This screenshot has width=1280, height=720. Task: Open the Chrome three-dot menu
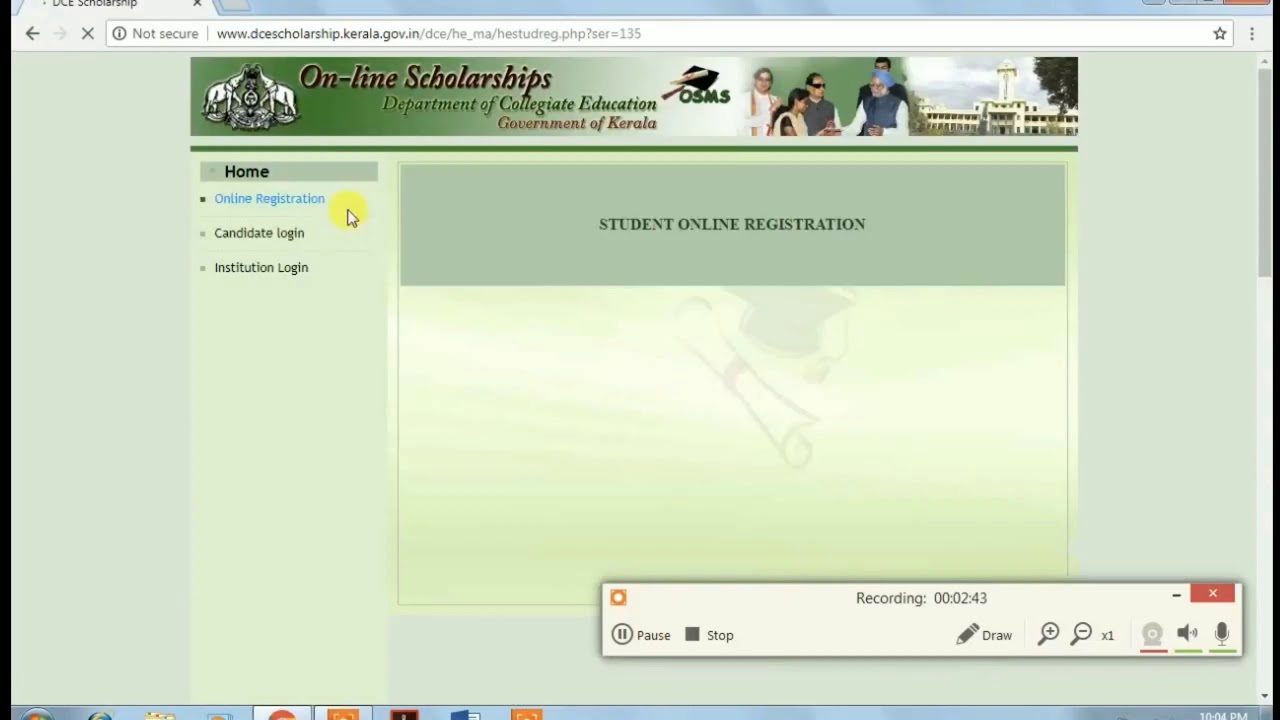point(1252,34)
